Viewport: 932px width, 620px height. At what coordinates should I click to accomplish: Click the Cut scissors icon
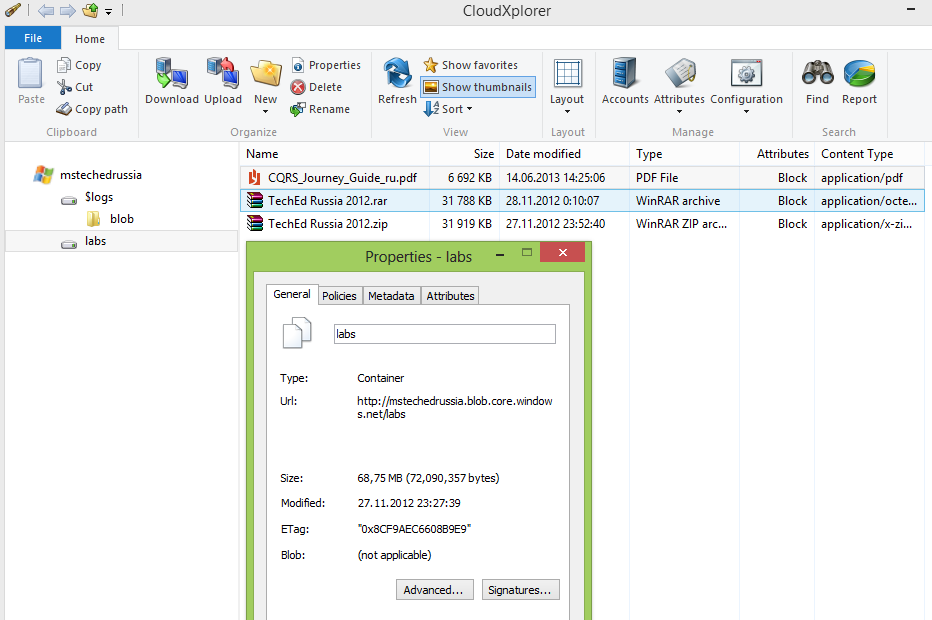tap(64, 87)
